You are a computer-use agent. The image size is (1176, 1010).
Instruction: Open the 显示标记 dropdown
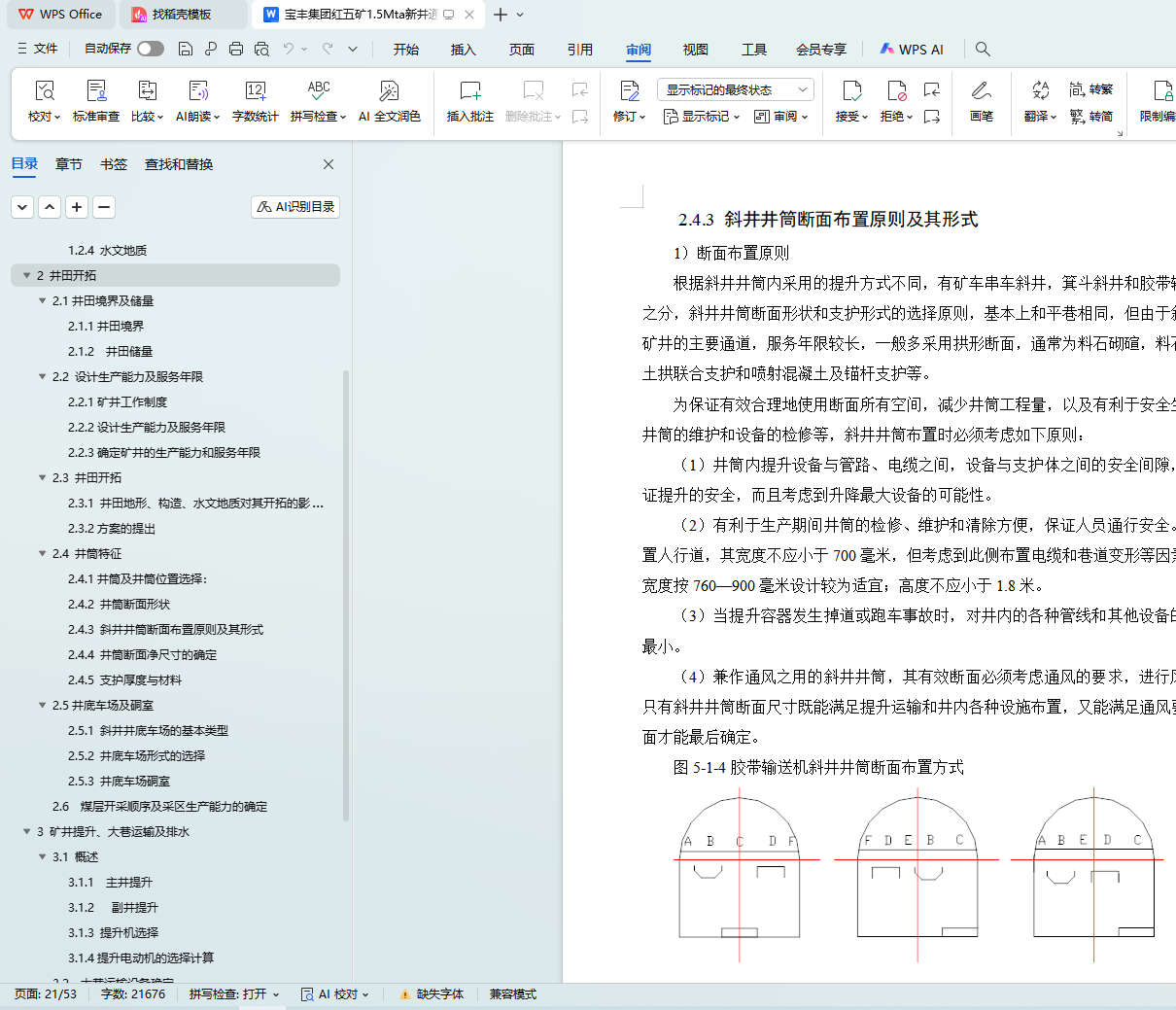point(702,117)
